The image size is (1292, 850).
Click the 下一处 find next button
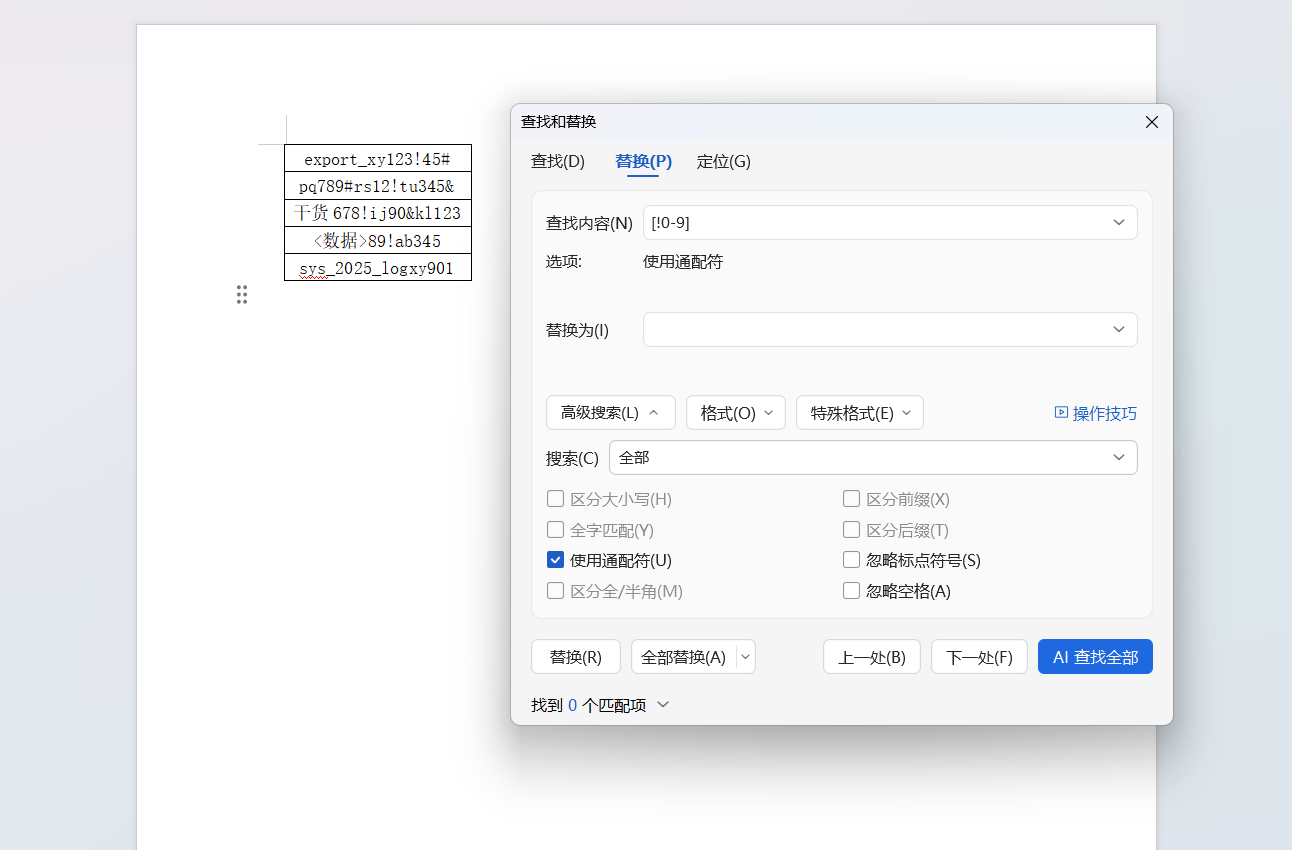pyautogui.click(x=979, y=656)
